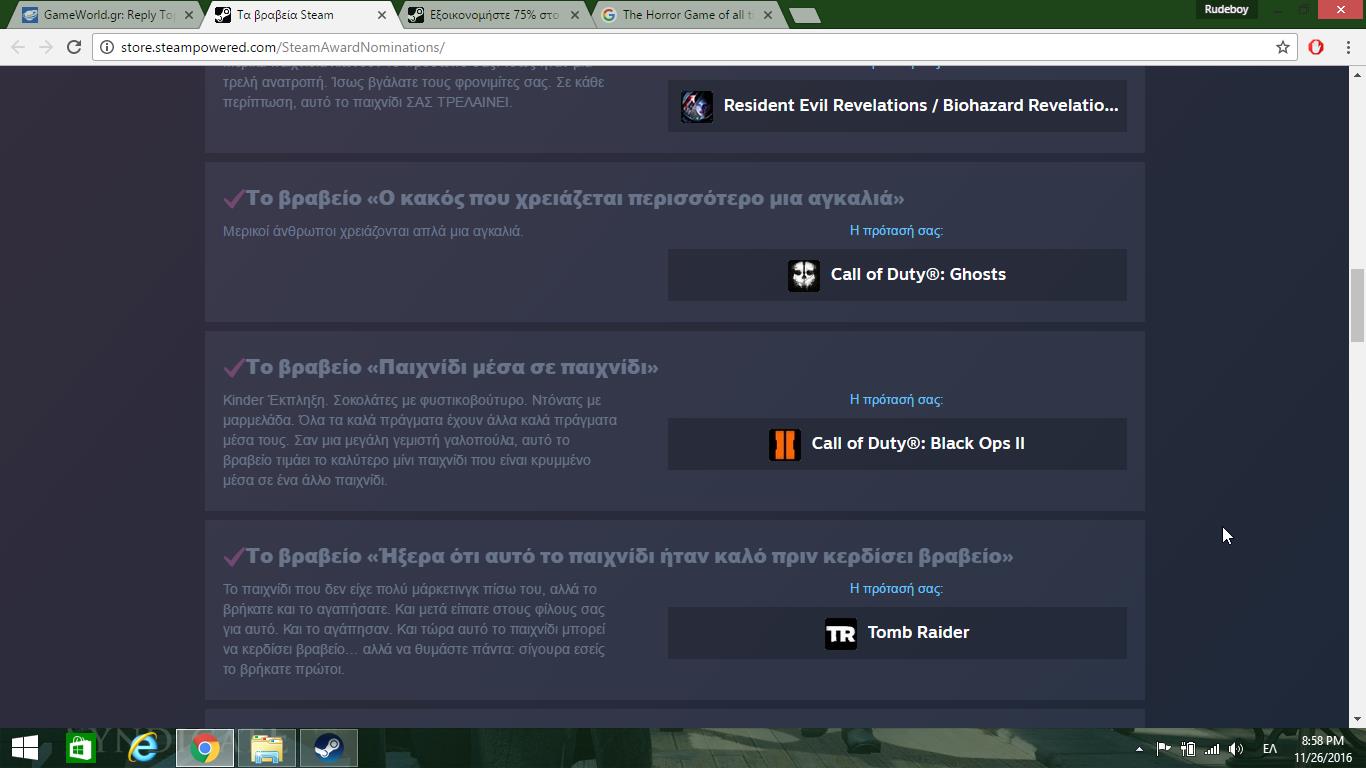
Task: Open the network signal tray icon
Action: pos(1212,749)
